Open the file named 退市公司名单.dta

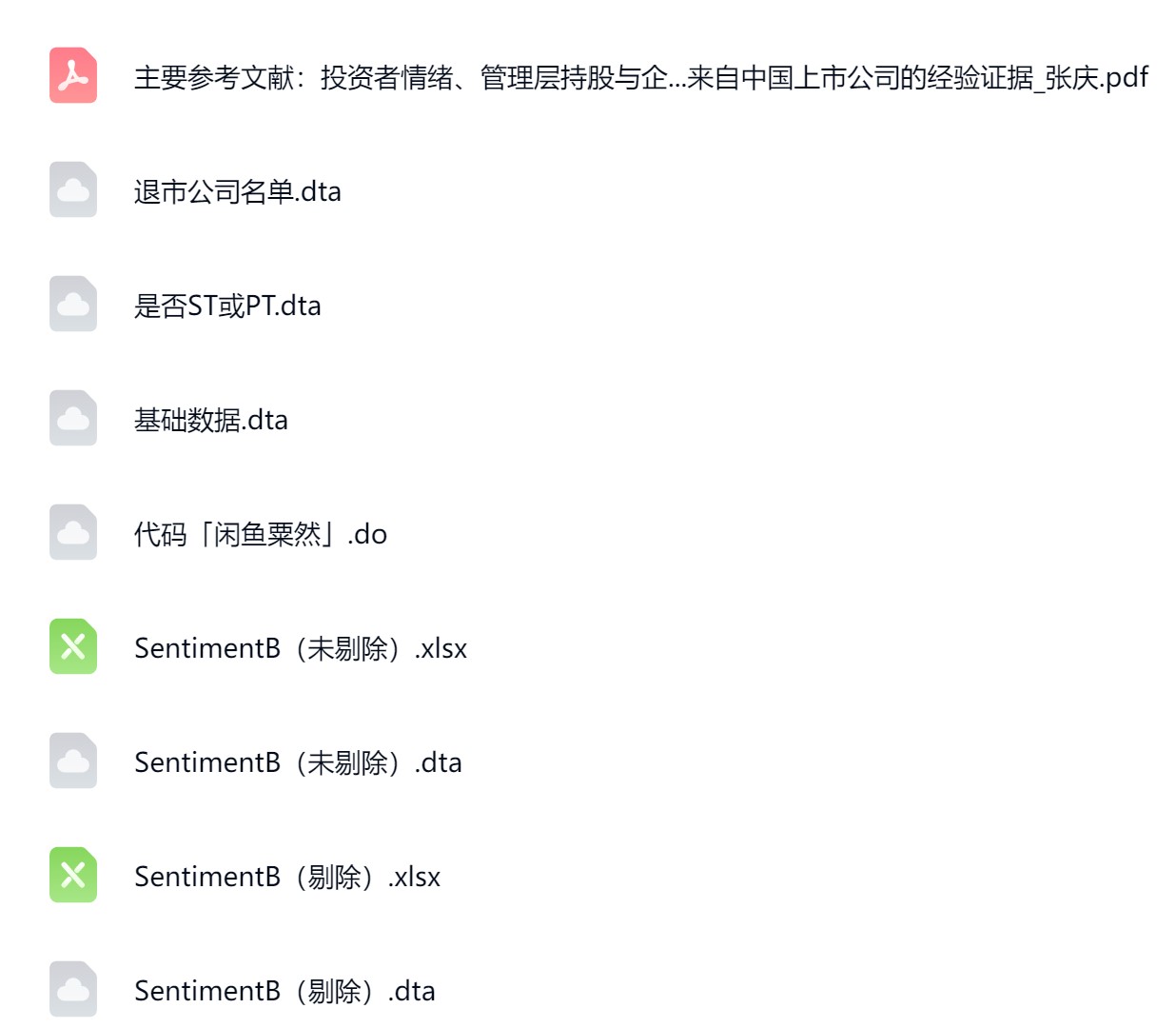(x=237, y=191)
